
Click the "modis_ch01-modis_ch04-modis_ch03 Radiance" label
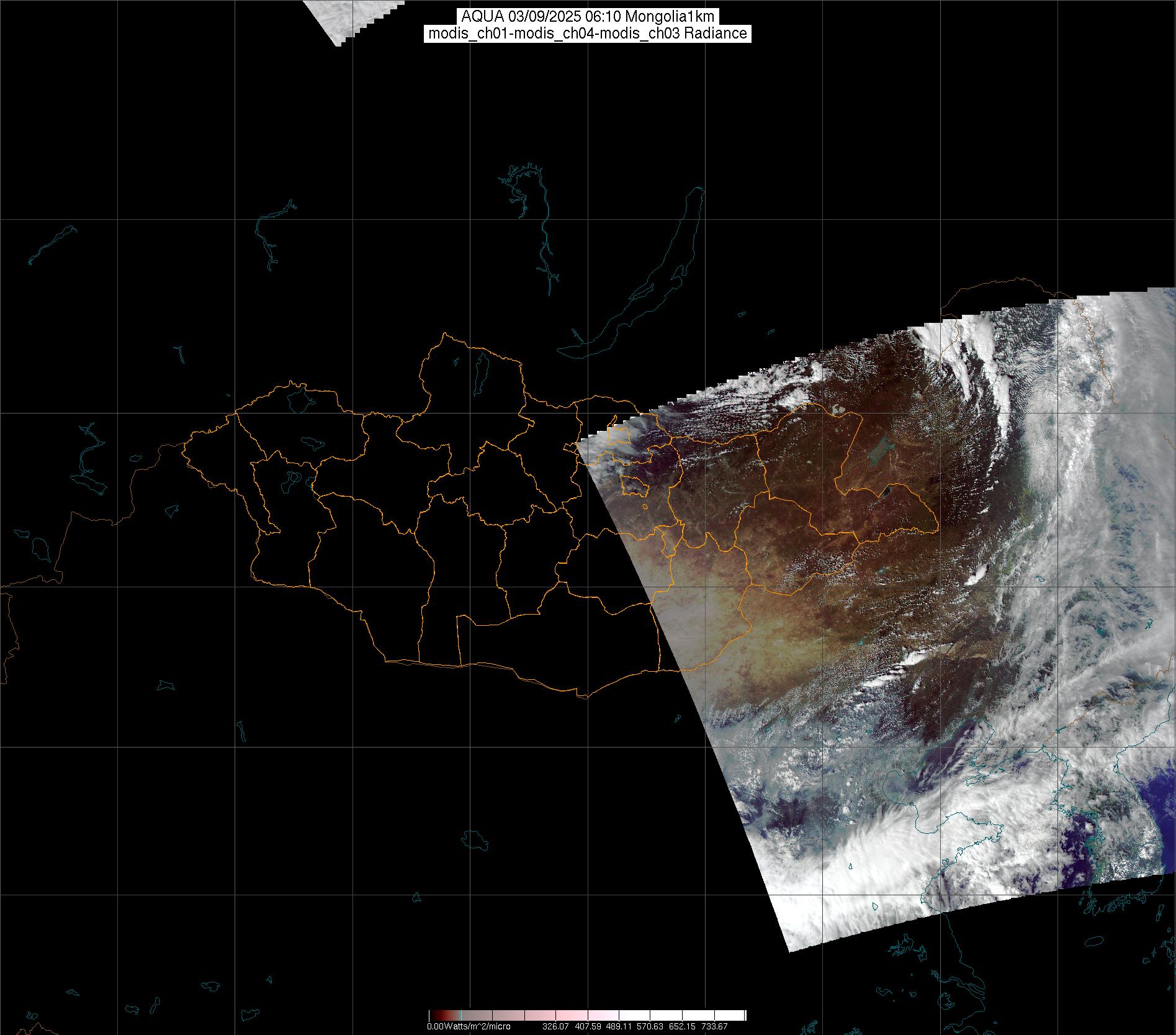(588, 34)
